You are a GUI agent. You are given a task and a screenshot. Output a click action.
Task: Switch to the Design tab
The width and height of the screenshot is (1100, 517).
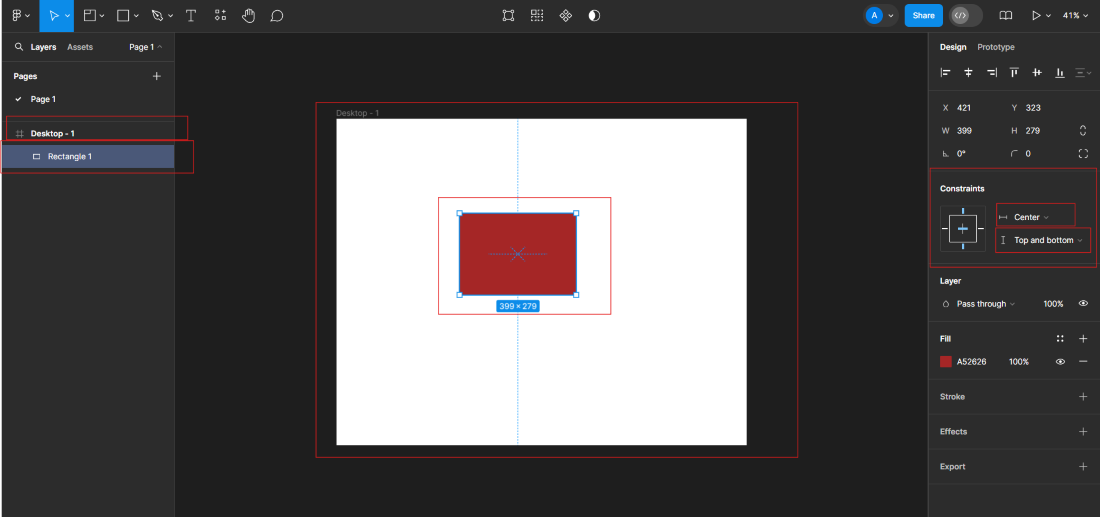953,47
